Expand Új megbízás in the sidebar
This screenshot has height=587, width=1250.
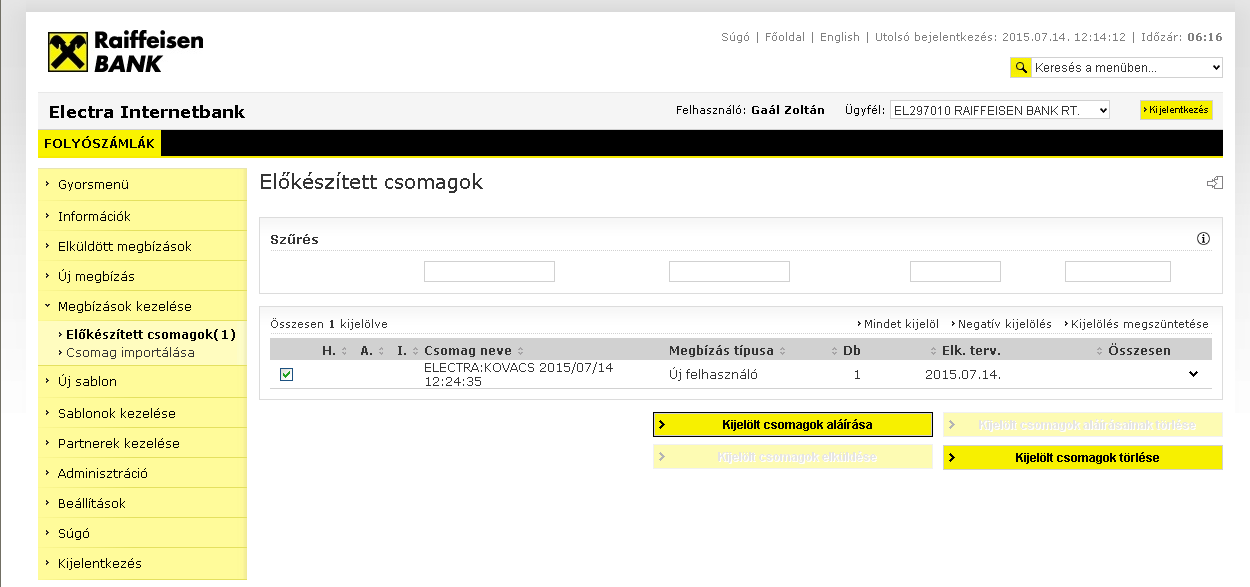141,276
